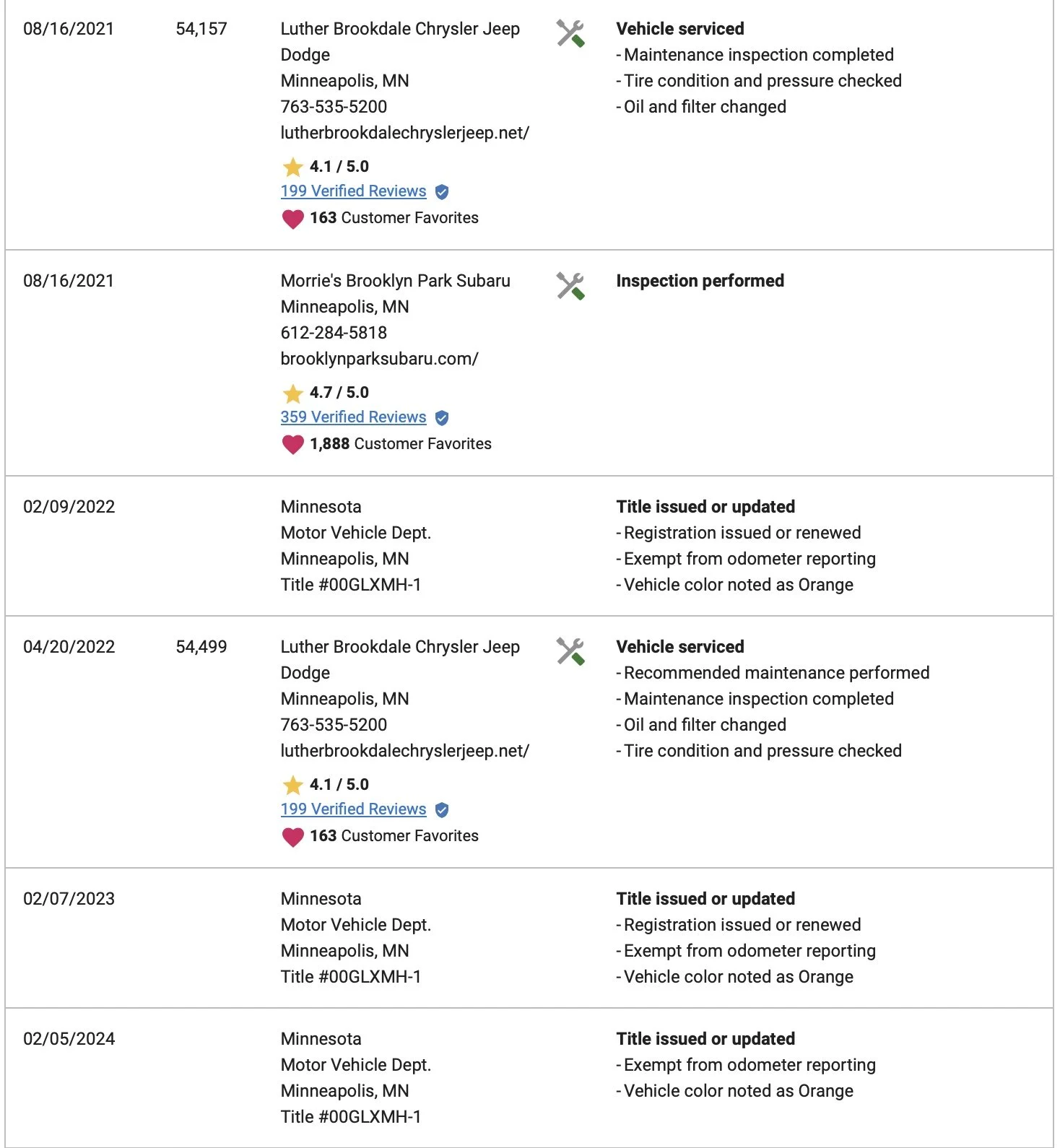Select the 54,157 odometer reading
Viewport: 1060px width, 1148px height.
coord(201,29)
